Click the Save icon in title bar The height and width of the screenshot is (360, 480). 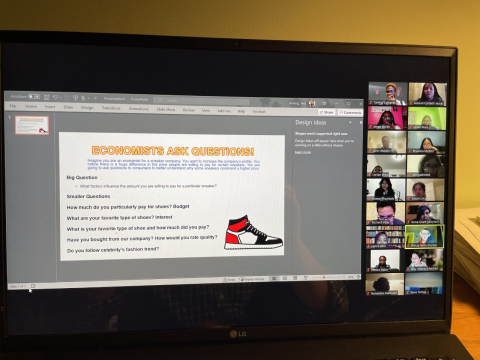[47, 97]
